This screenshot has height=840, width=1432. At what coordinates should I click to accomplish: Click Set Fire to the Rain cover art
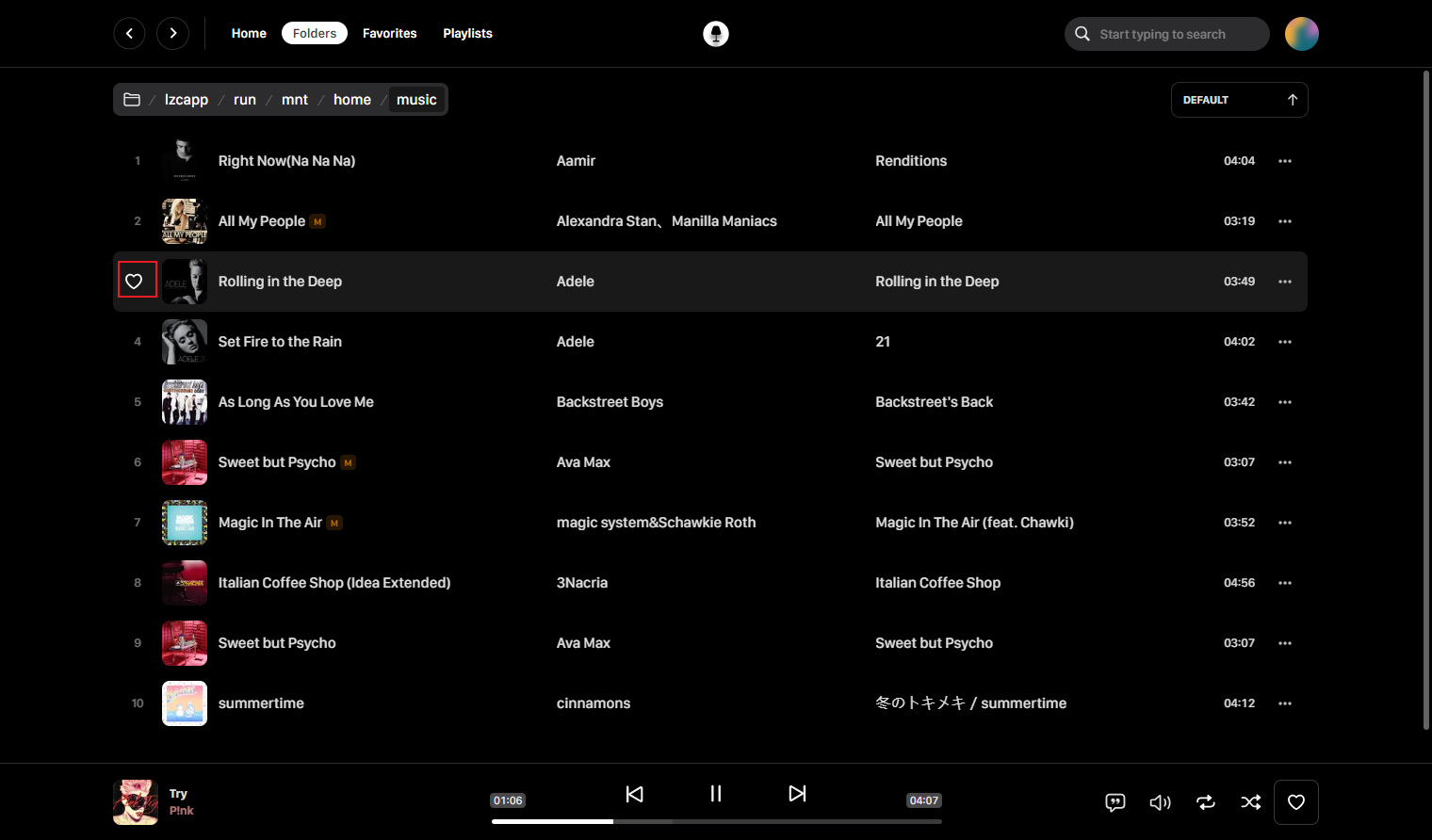click(x=185, y=342)
